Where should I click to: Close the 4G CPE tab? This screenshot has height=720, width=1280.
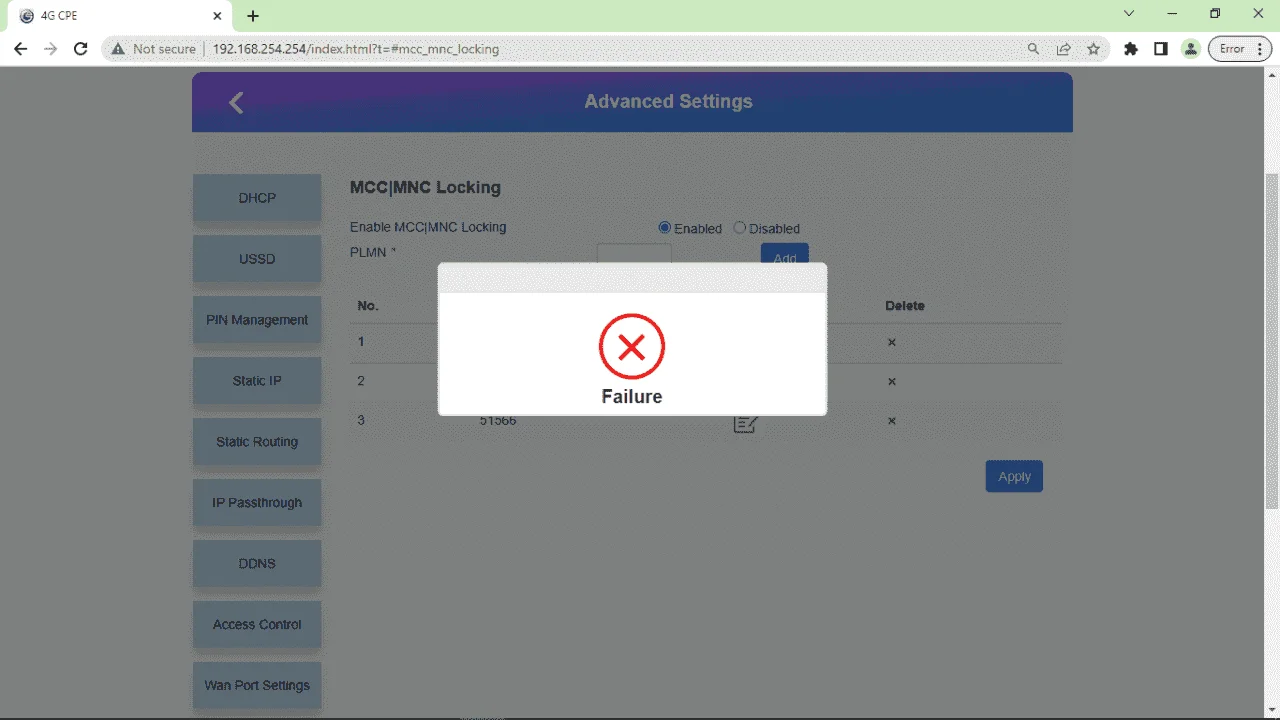[218, 16]
